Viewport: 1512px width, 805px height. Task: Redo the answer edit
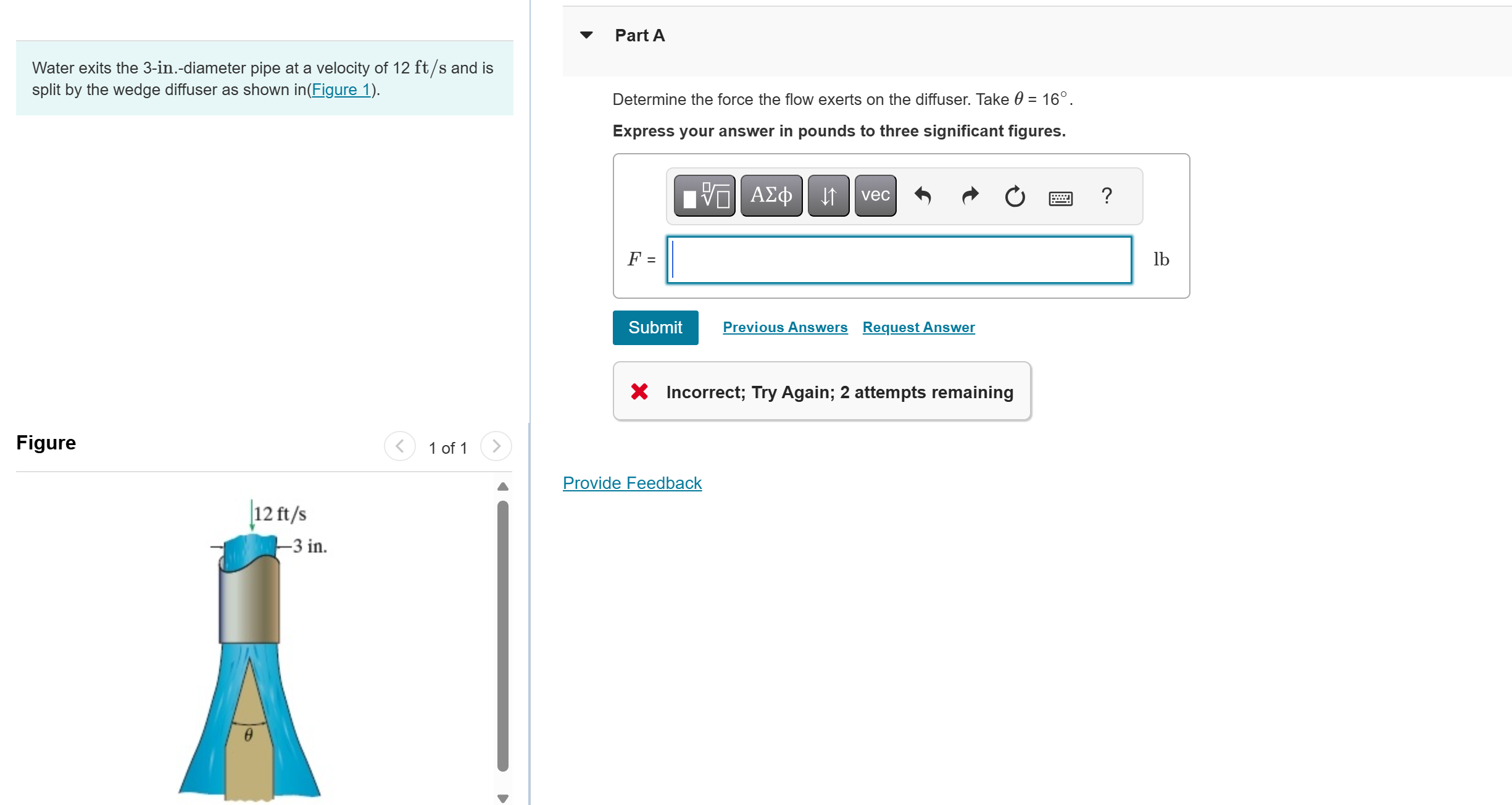click(x=970, y=196)
